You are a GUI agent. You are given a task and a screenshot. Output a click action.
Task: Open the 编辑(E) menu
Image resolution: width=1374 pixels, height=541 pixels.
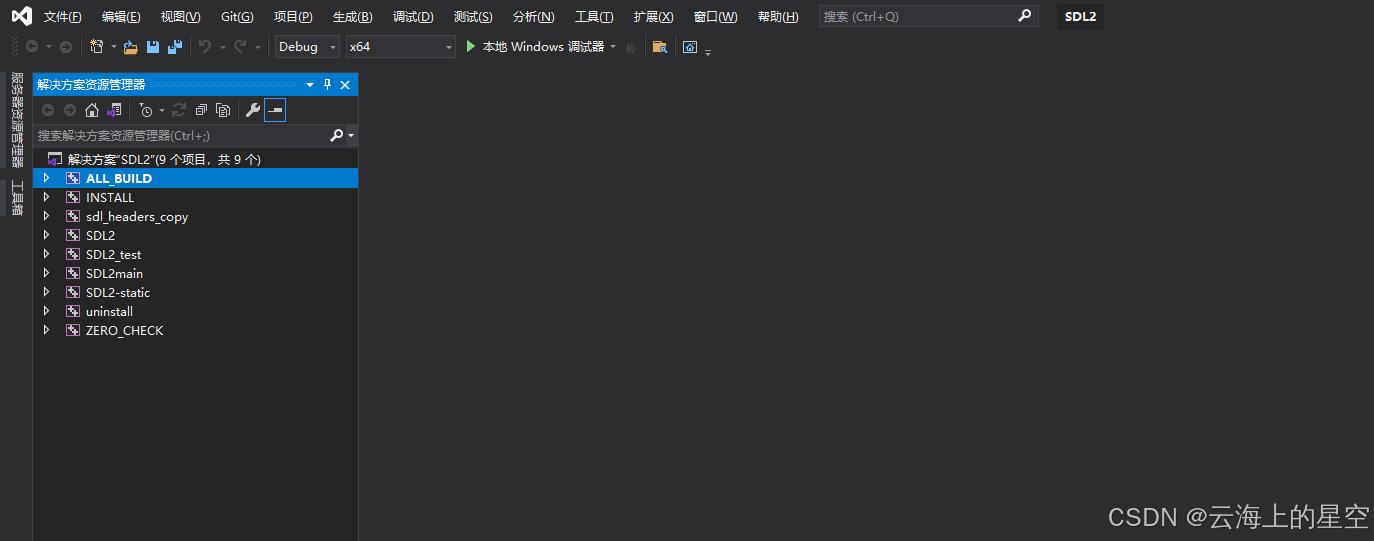pos(121,17)
